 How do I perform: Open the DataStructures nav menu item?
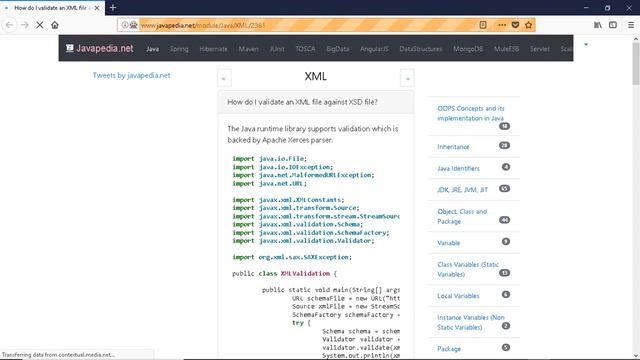[421, 49]
